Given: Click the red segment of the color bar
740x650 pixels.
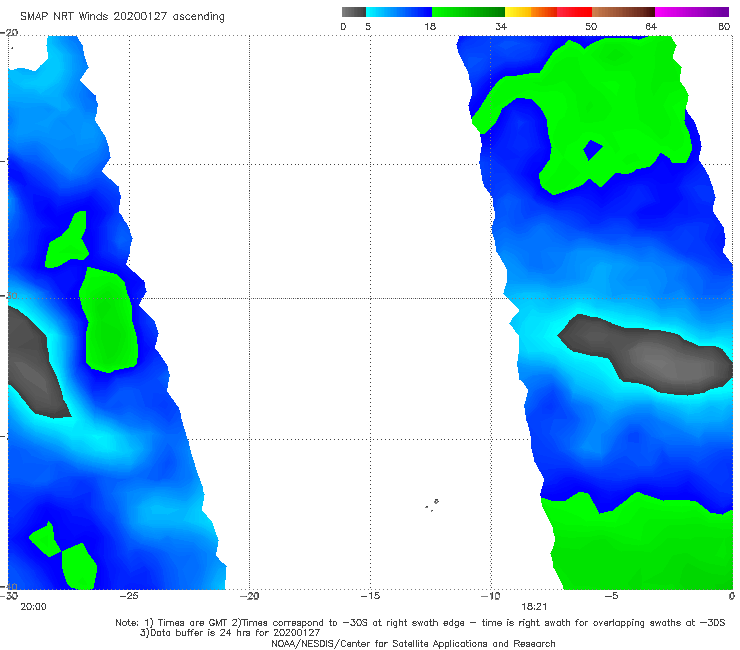Looking at the screenshot, I should tap(574, 12).
